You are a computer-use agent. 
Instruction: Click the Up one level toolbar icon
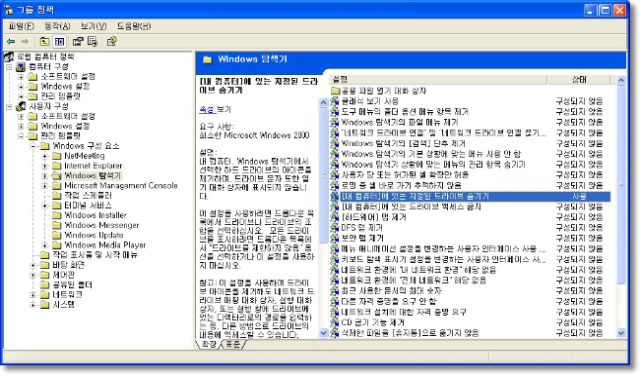tap(44, 41)
